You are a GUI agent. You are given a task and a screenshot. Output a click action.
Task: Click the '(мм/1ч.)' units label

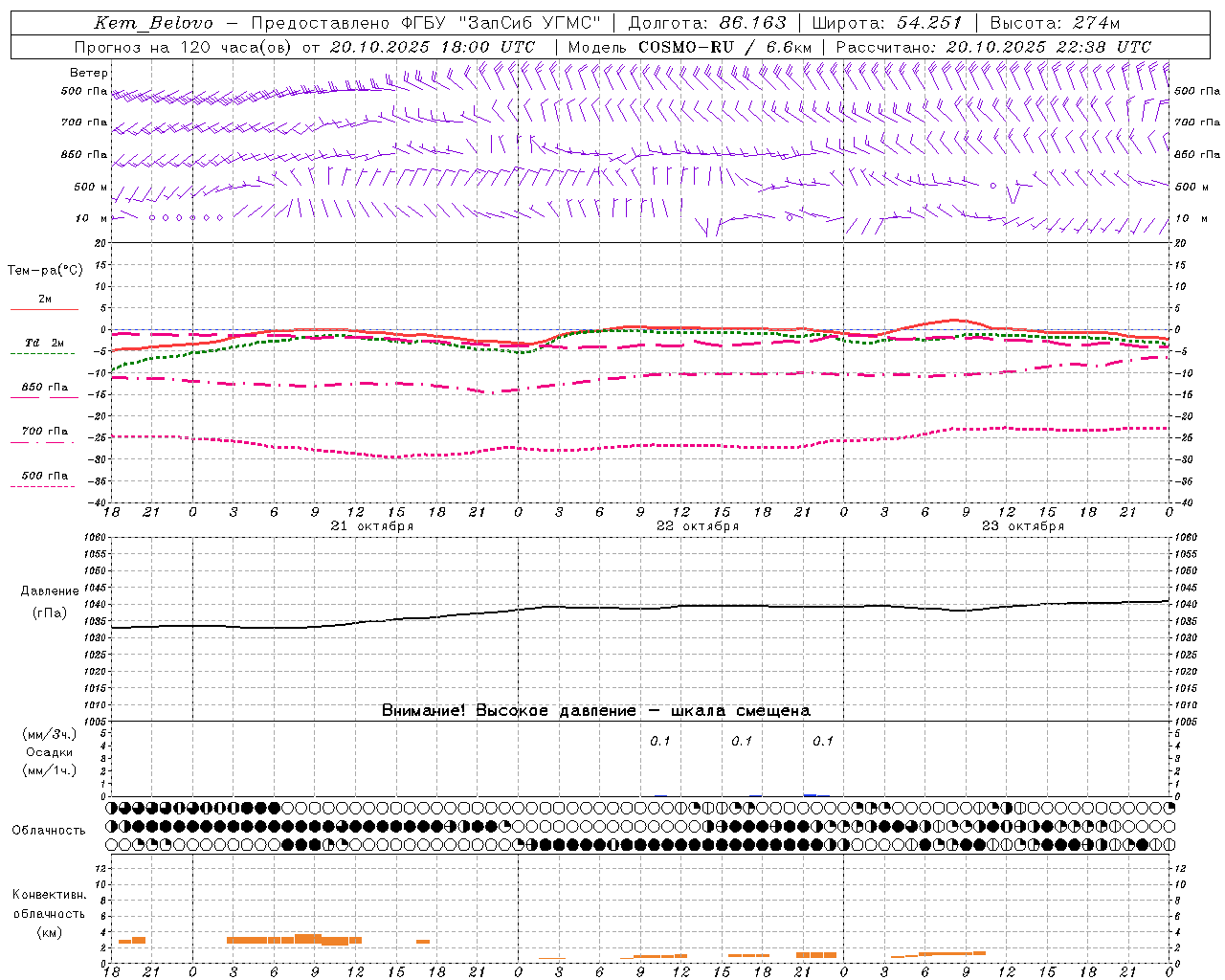[x=50, y=770]
